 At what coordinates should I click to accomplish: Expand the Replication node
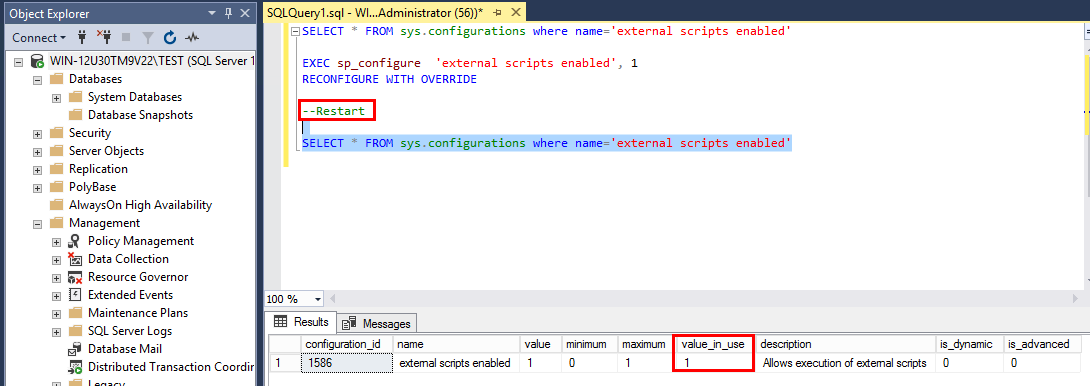click(x=37, y=169)
